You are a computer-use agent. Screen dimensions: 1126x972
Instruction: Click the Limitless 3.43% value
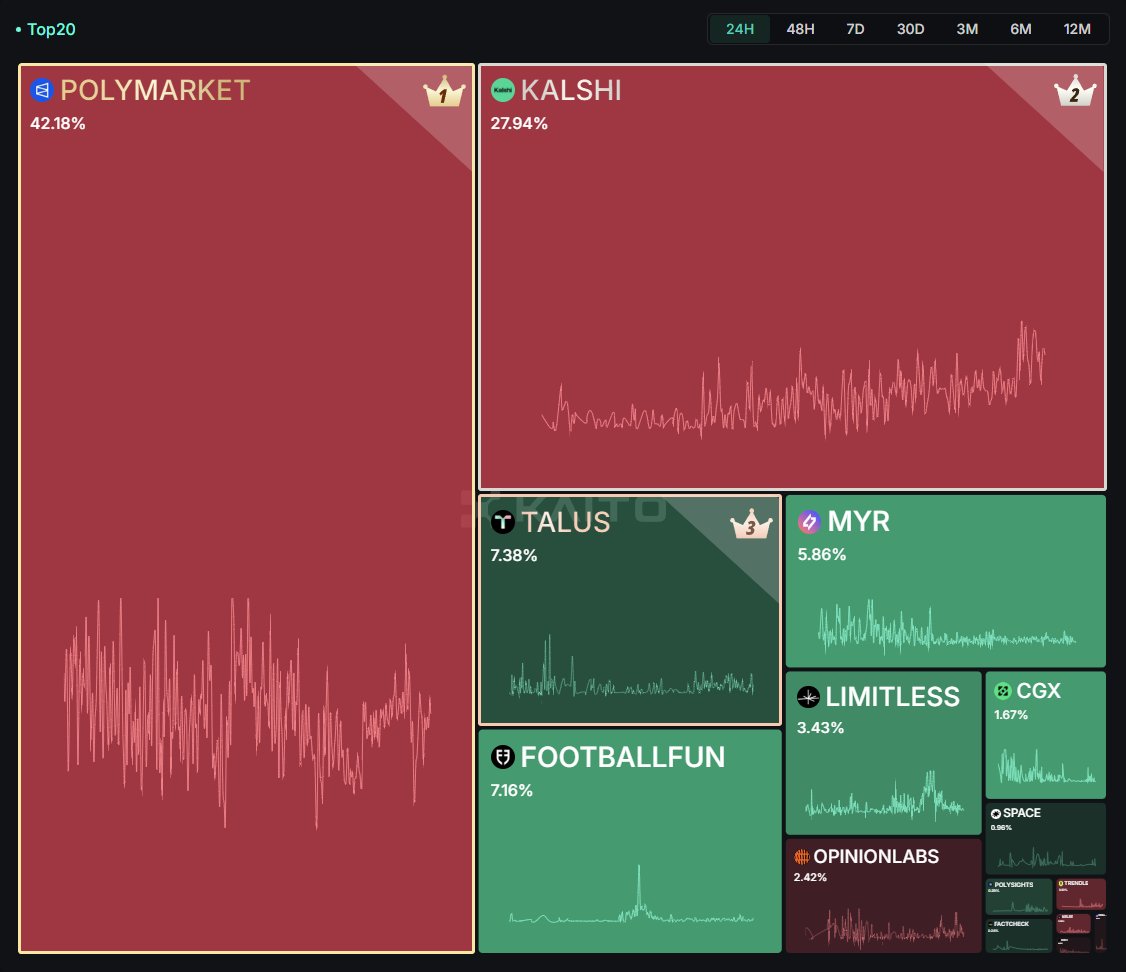pos(820,728)
